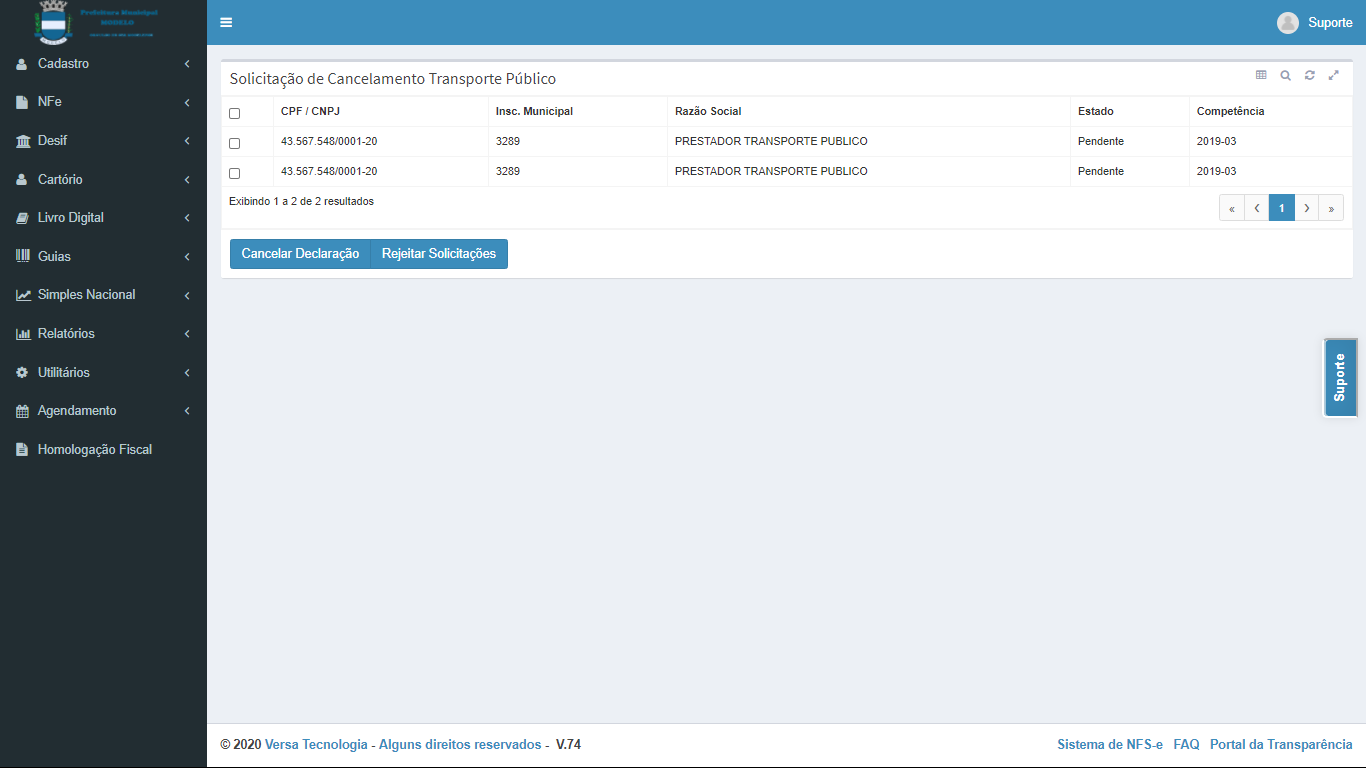Open the Simples Nacional menu item
Viewport: 1366px width, 768px height.
click(86, 295)
